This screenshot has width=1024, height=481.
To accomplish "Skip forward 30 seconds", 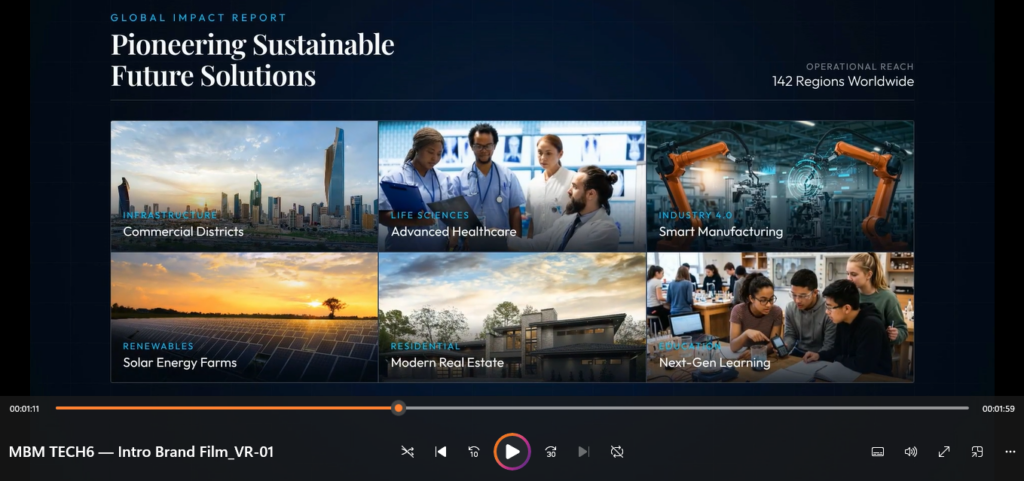I will [551, 452].
